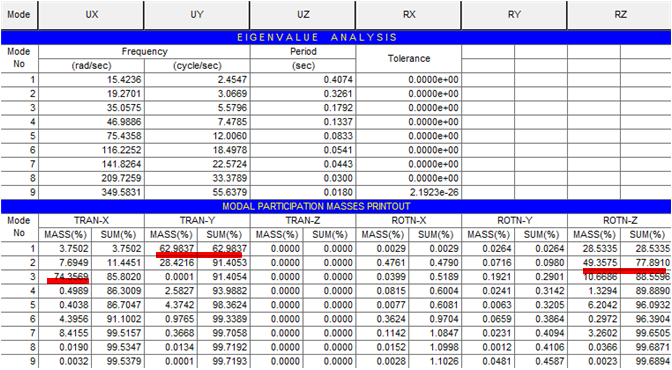Click the UZ column header button
This screenshot has width=672, height=370.
click(x=303, y=15)
